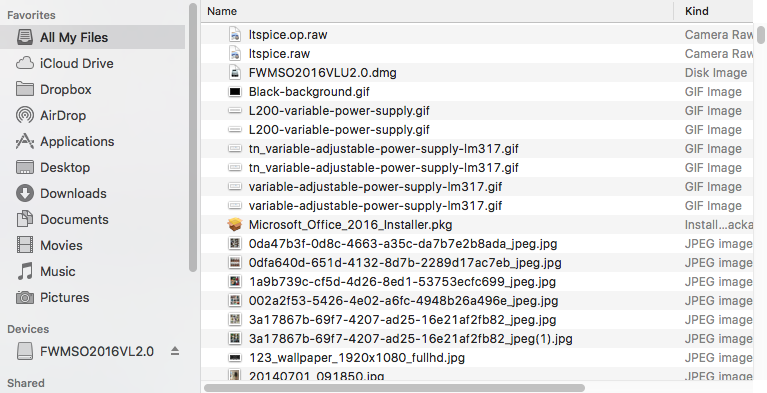Select the Dropbox folder icon
Viewport: 767px width, 393px height.
point(24,89)
